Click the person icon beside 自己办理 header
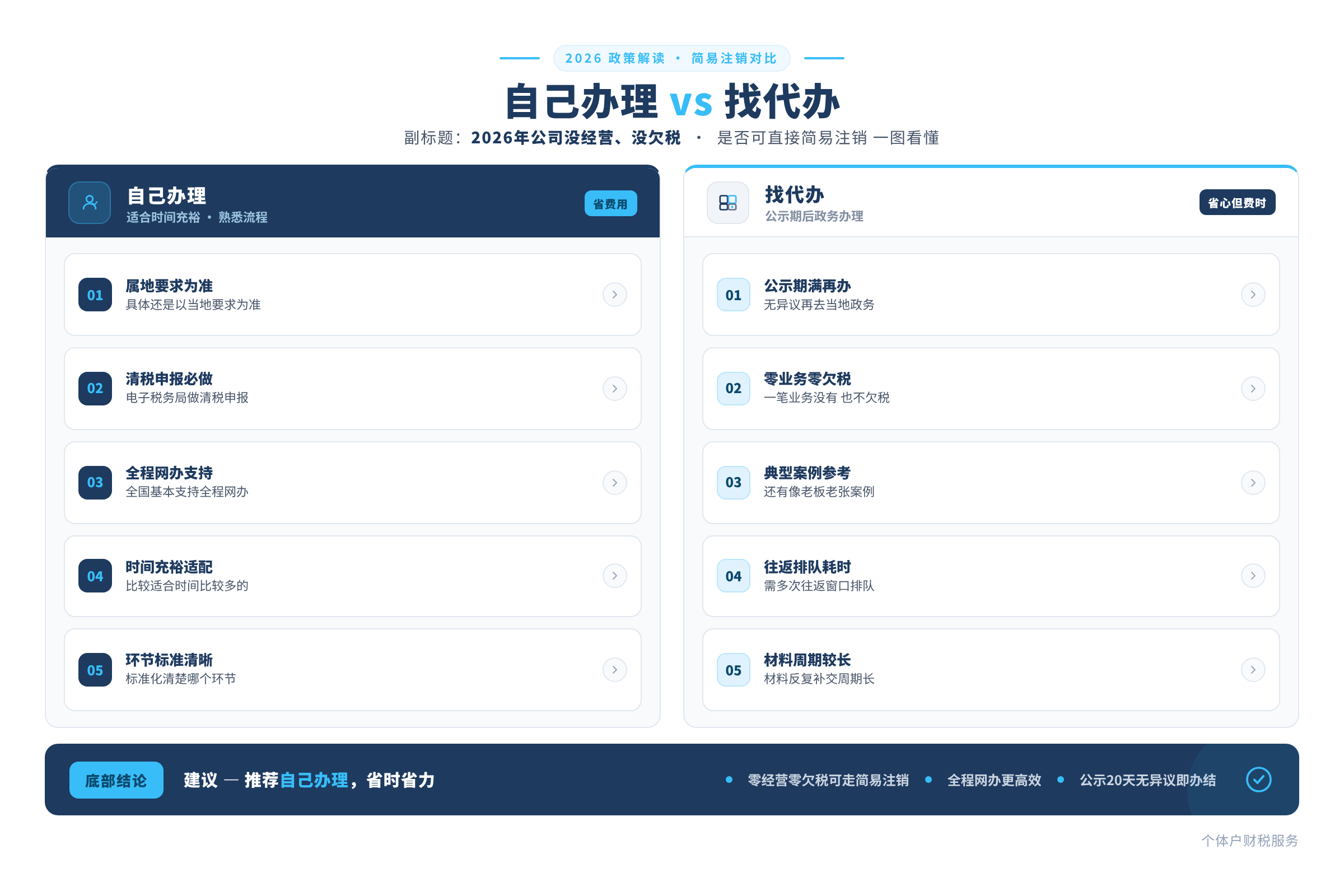The image size is (1344, 896). click(90, 203)
